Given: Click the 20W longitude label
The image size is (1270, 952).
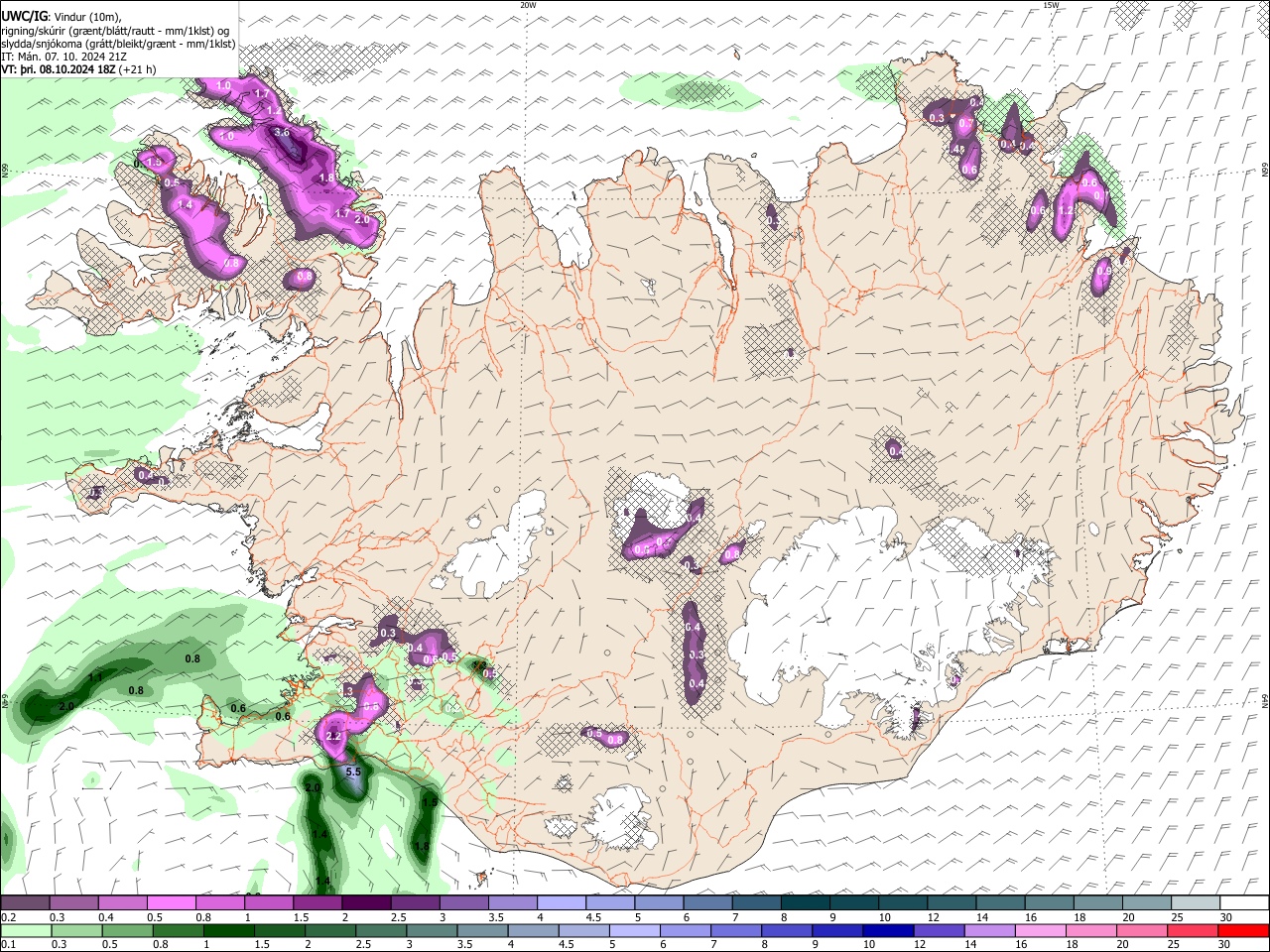Looking at the screenshot, I should click(528, 5).
